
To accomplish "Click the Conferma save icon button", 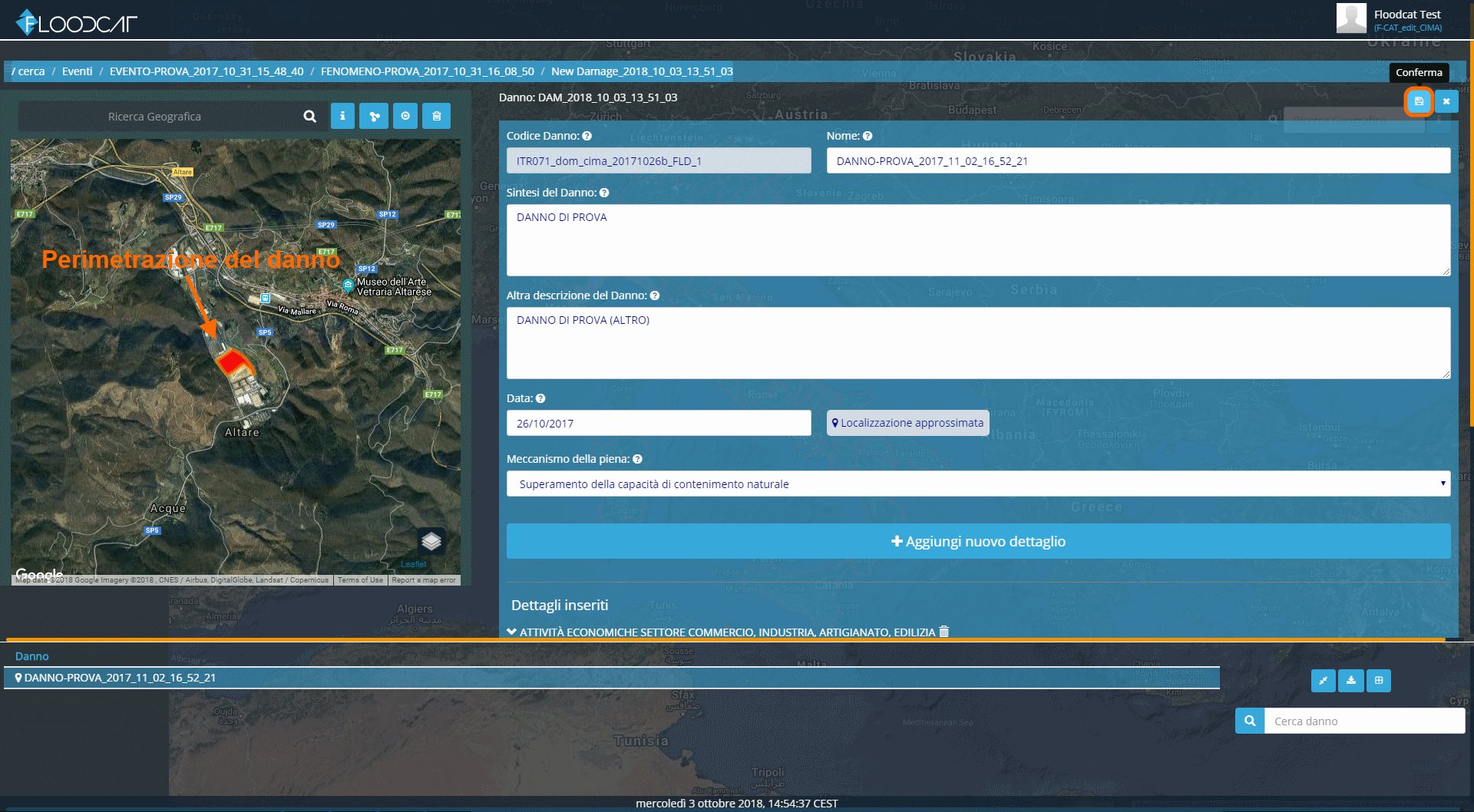I will [1419, 101].
